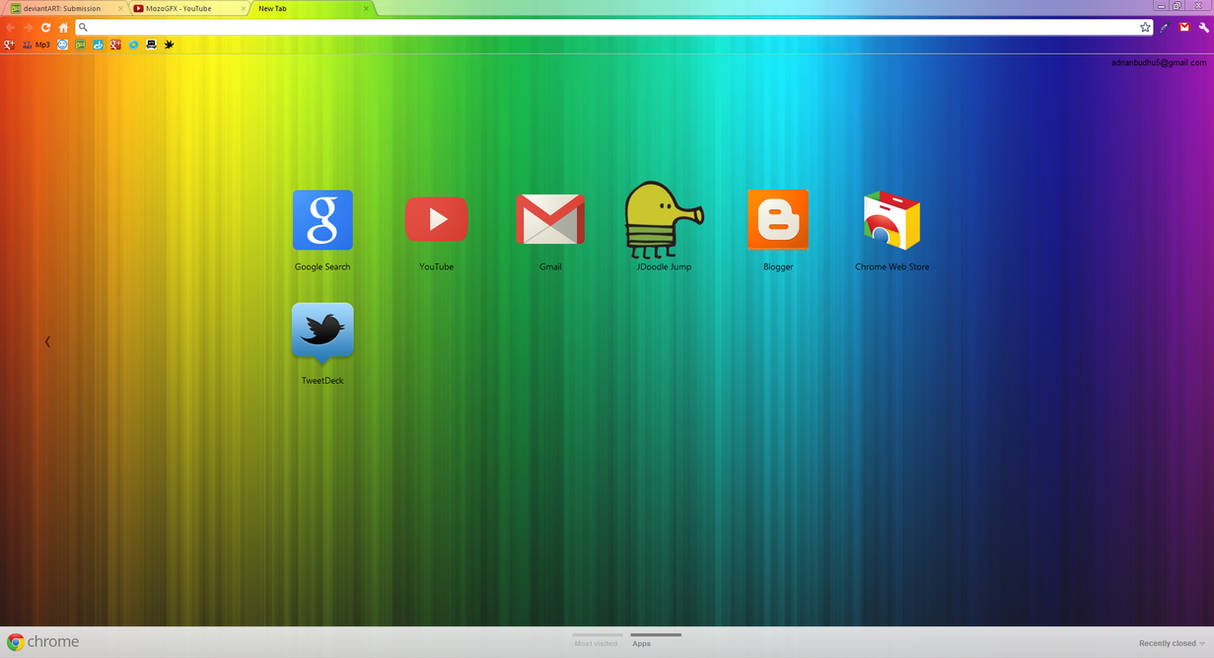Reload the current page
Image resolution: width=1214 pixels, height=658 pixels.
(x=46, y=28)
